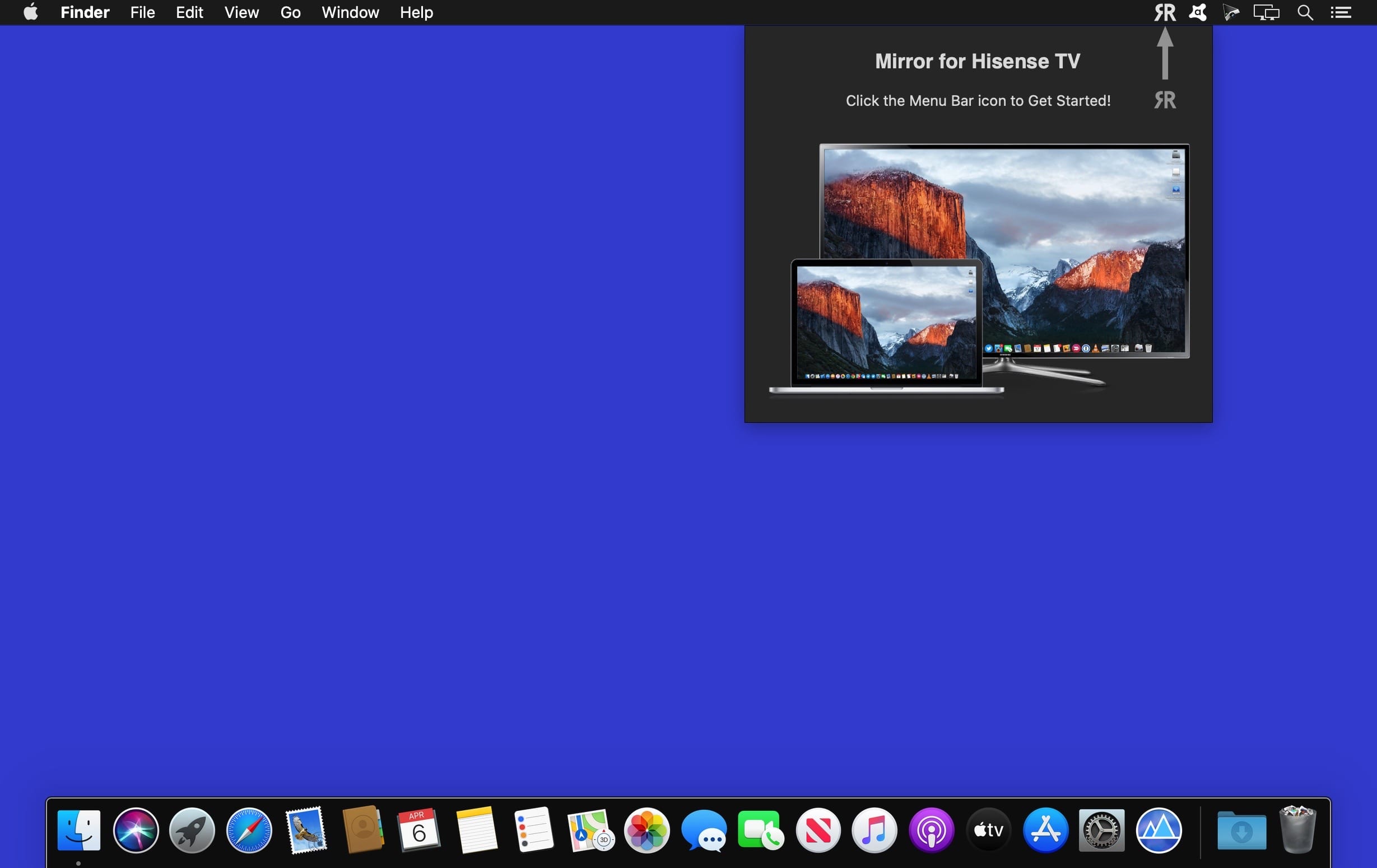This screenshot has height=868, width=1377.
Task: Click the TV and laptop preview image
Action: point(979,269)
